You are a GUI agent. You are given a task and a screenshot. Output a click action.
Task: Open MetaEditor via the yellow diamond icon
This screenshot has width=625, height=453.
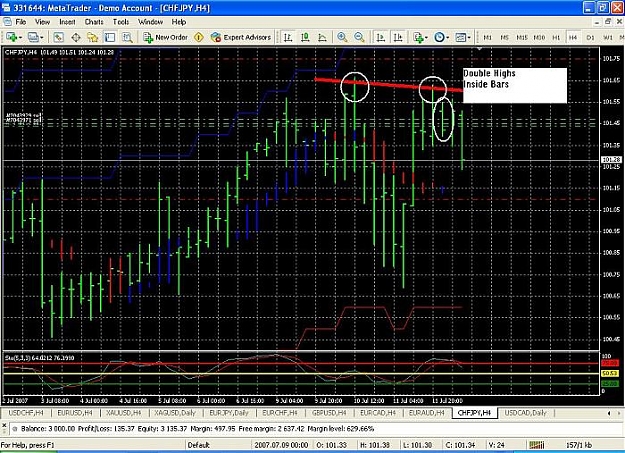tap(199, 37)
